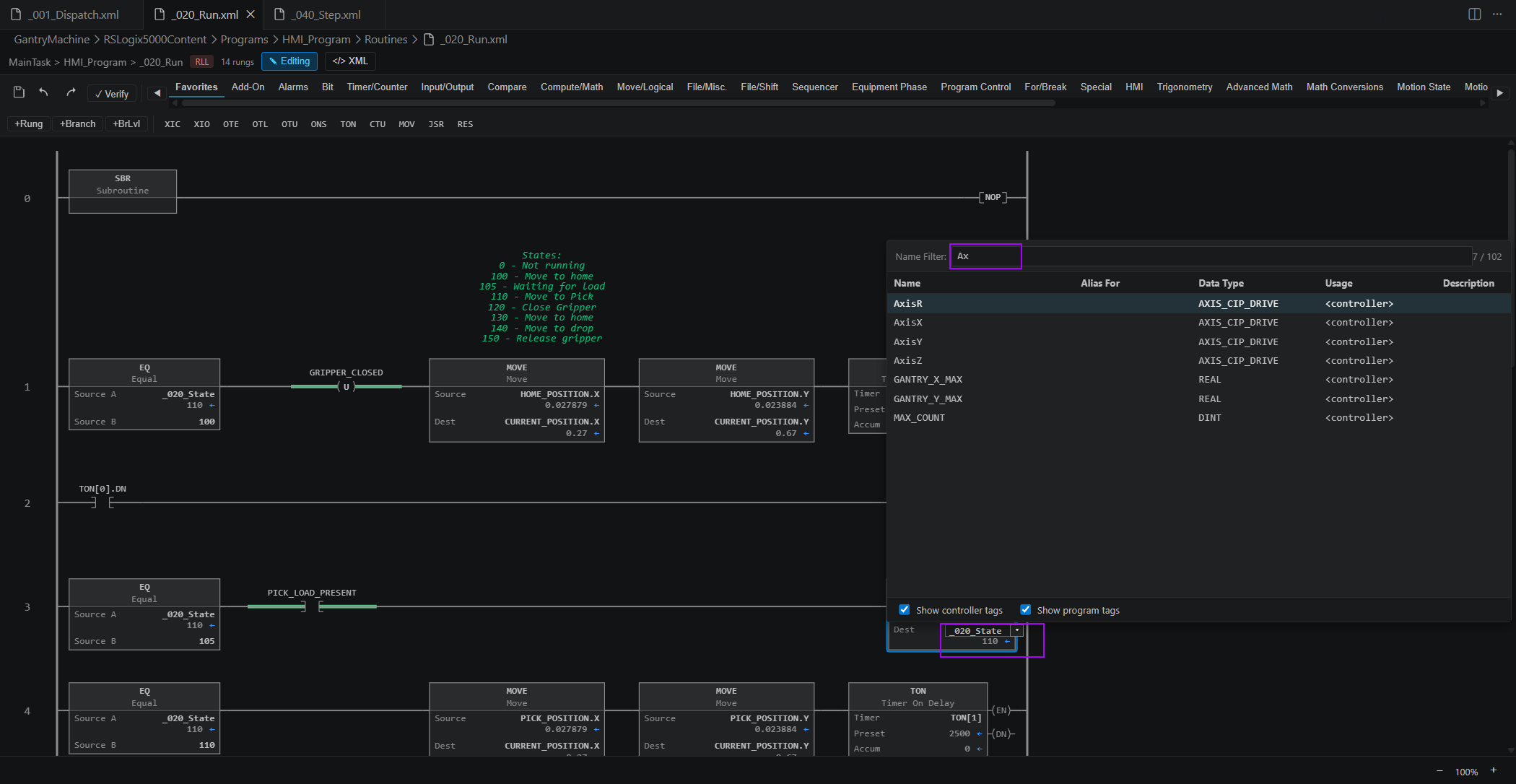Image resolution: width=1516 pixels, height=784 pixels.
Task: Insert an OTL instruction
Action: [x=260, y=124]
